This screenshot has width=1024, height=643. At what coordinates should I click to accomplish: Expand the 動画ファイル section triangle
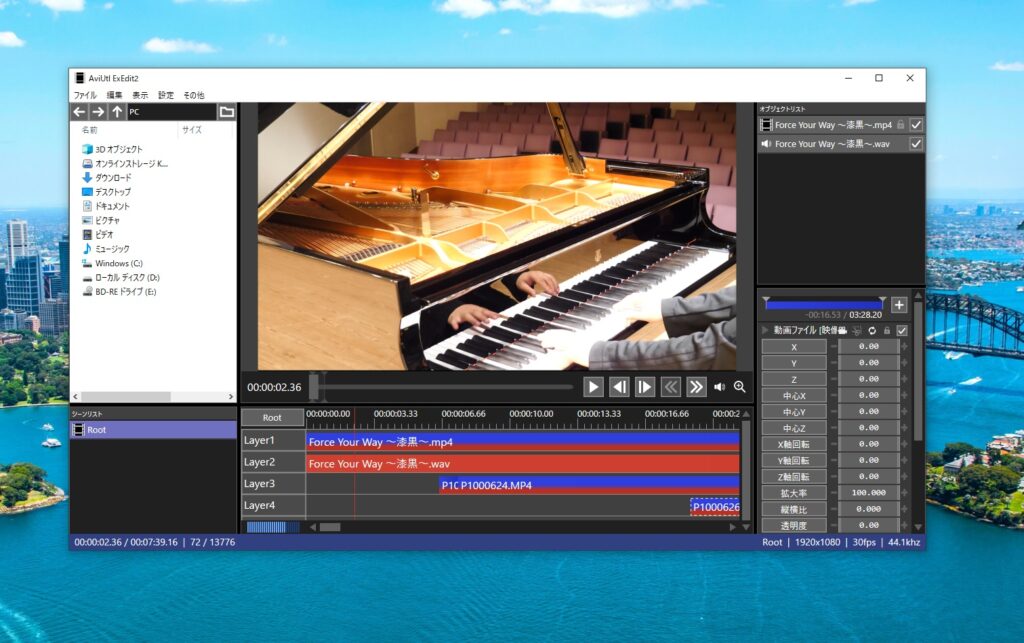click(x=765, y=330)
